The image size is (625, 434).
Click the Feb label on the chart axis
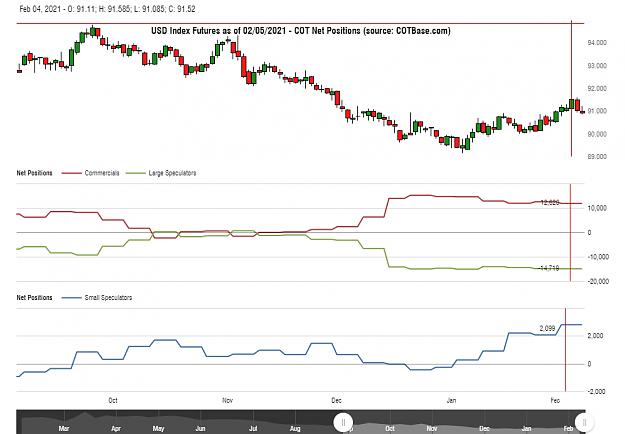point(555,400)
